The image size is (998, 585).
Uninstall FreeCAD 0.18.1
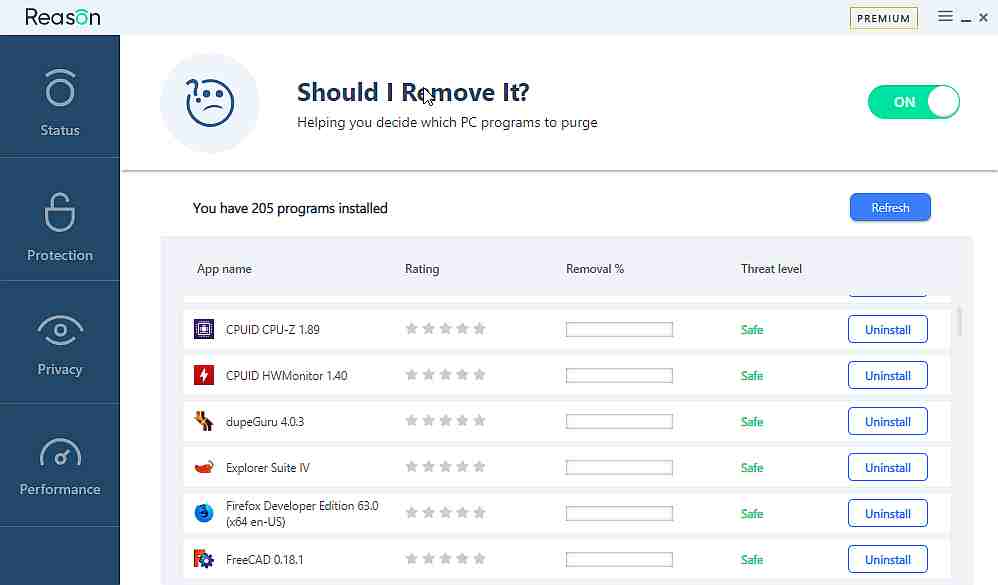click(x=888, y=559)
